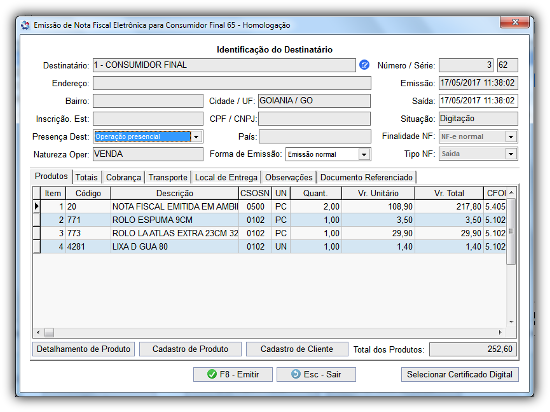This screenshot has width=550, height=412.
Task: Click the row selector for item 2
Action: coord(36,220)
